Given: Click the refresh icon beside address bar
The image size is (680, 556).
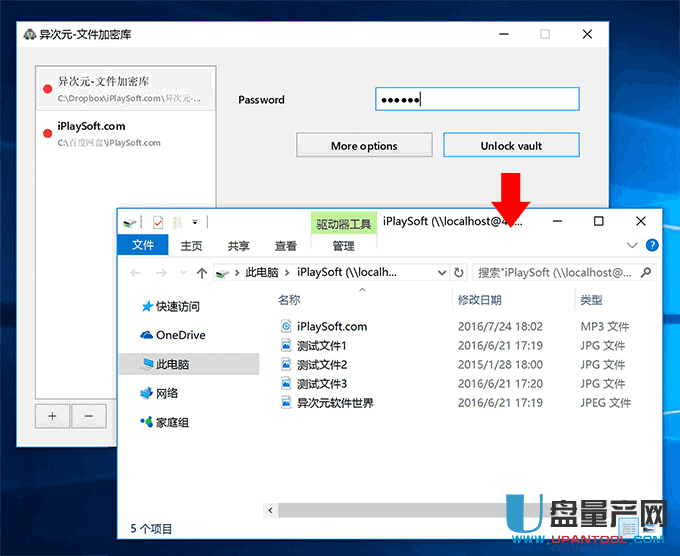Looking at the screenshot, I should [x=459, y=272].
